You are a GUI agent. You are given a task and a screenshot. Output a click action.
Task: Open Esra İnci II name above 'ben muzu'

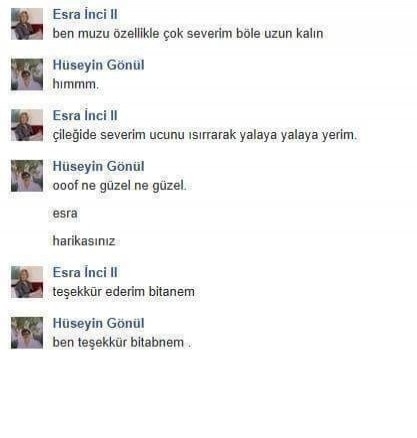pyautogui.click(x=85, y=14)
